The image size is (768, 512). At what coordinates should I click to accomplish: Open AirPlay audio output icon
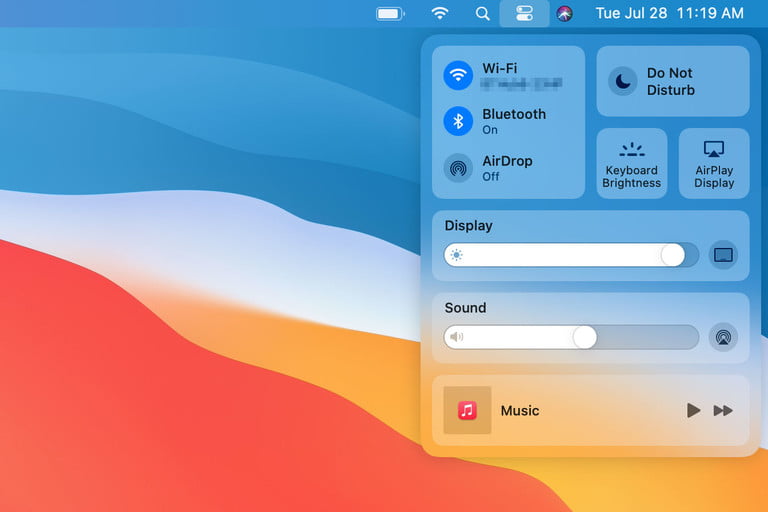coord(723,337)
